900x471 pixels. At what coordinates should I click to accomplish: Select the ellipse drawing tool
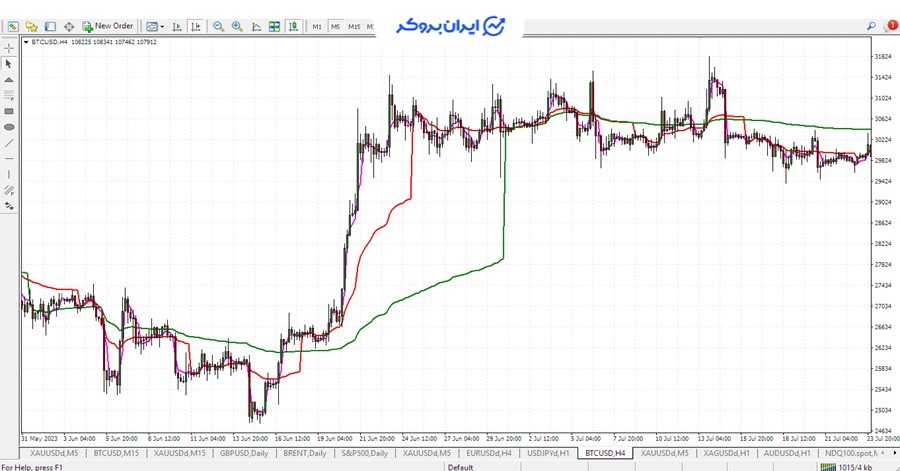click(x=9, y=127)
